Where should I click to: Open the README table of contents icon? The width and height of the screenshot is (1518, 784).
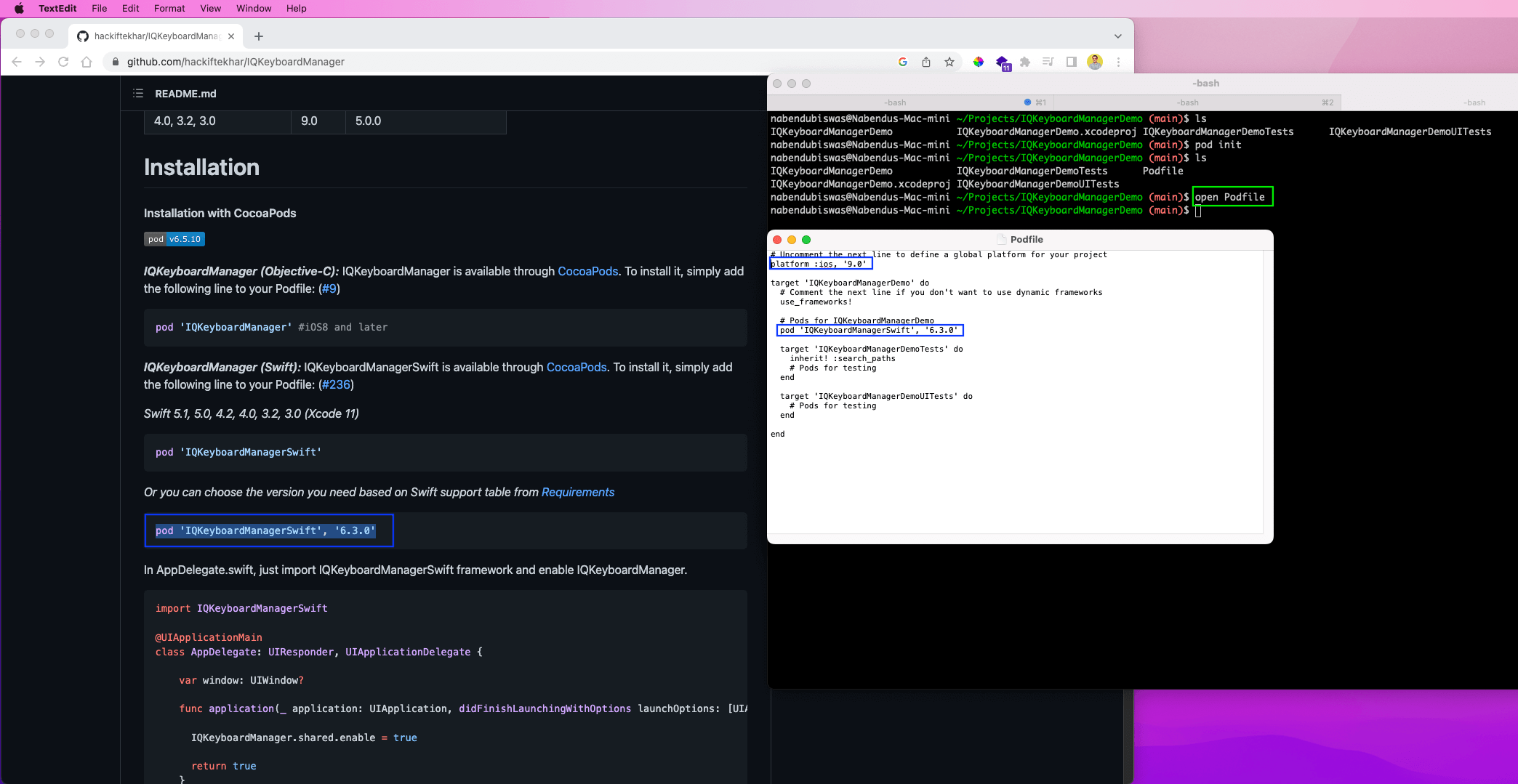point(138,93)
